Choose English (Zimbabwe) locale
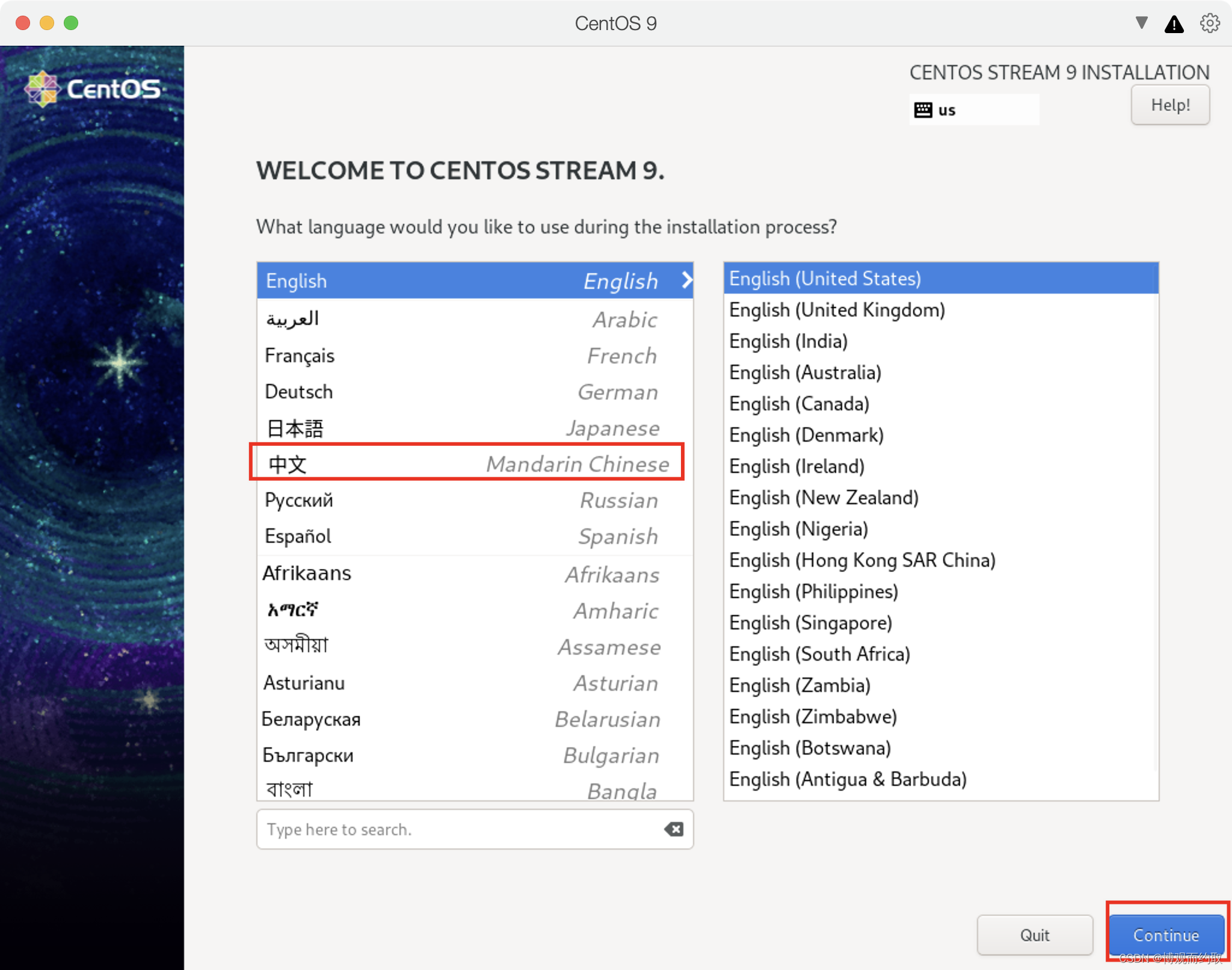 [941, 716]
